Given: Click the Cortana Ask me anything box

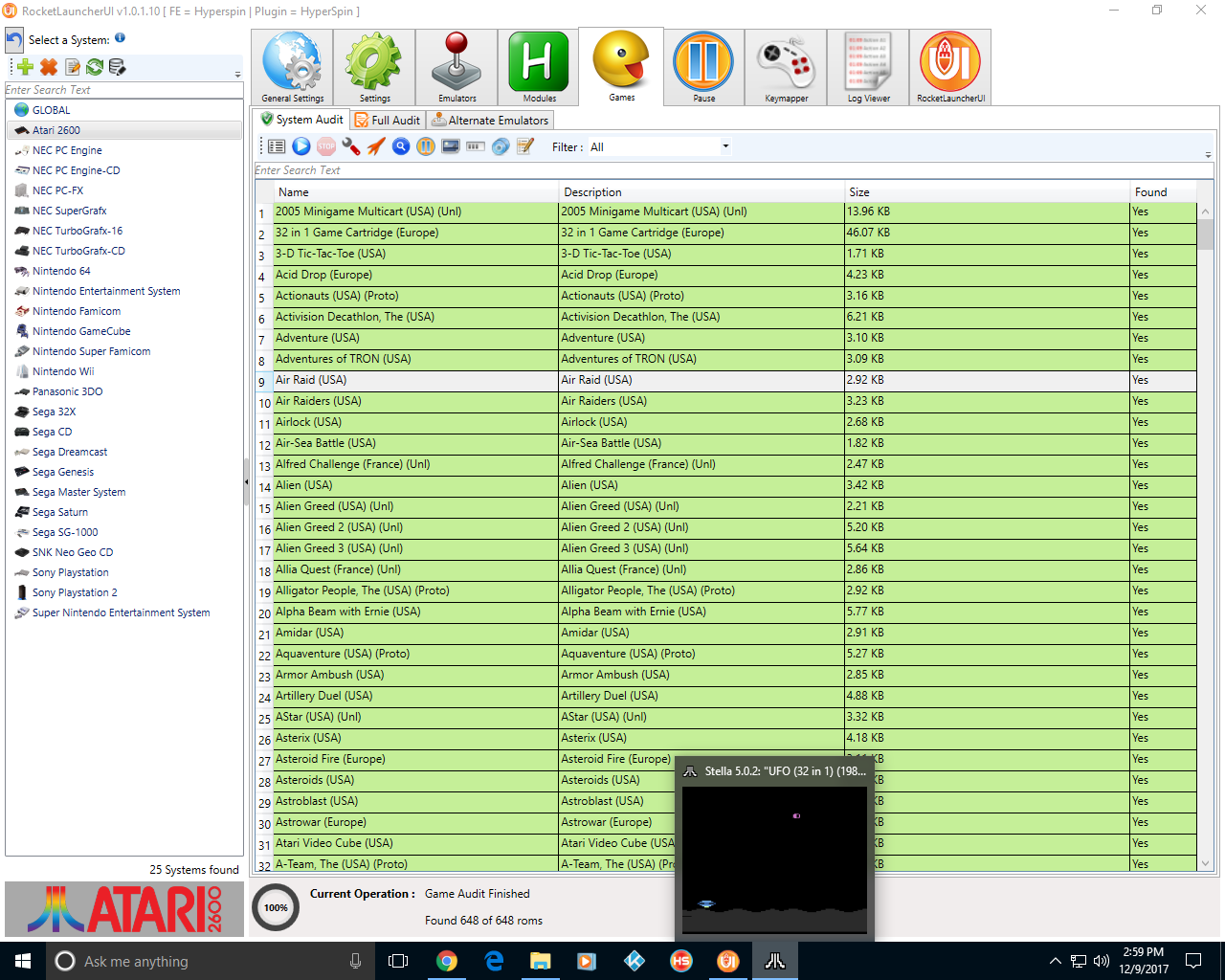Looking at the screenshot, I should [x=209, y=961].
